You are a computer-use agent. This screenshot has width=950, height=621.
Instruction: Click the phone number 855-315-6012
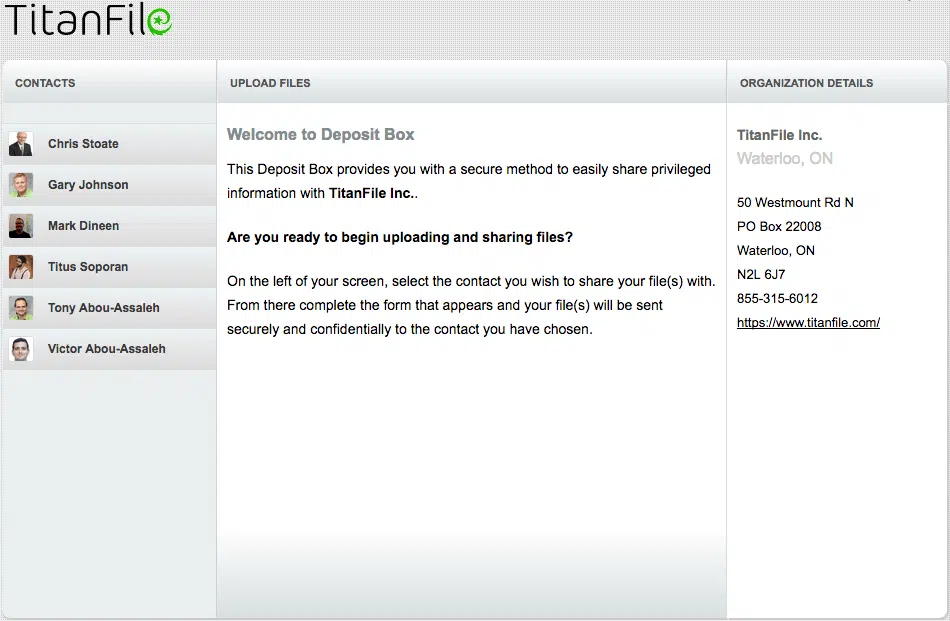(x=777, y=299)
